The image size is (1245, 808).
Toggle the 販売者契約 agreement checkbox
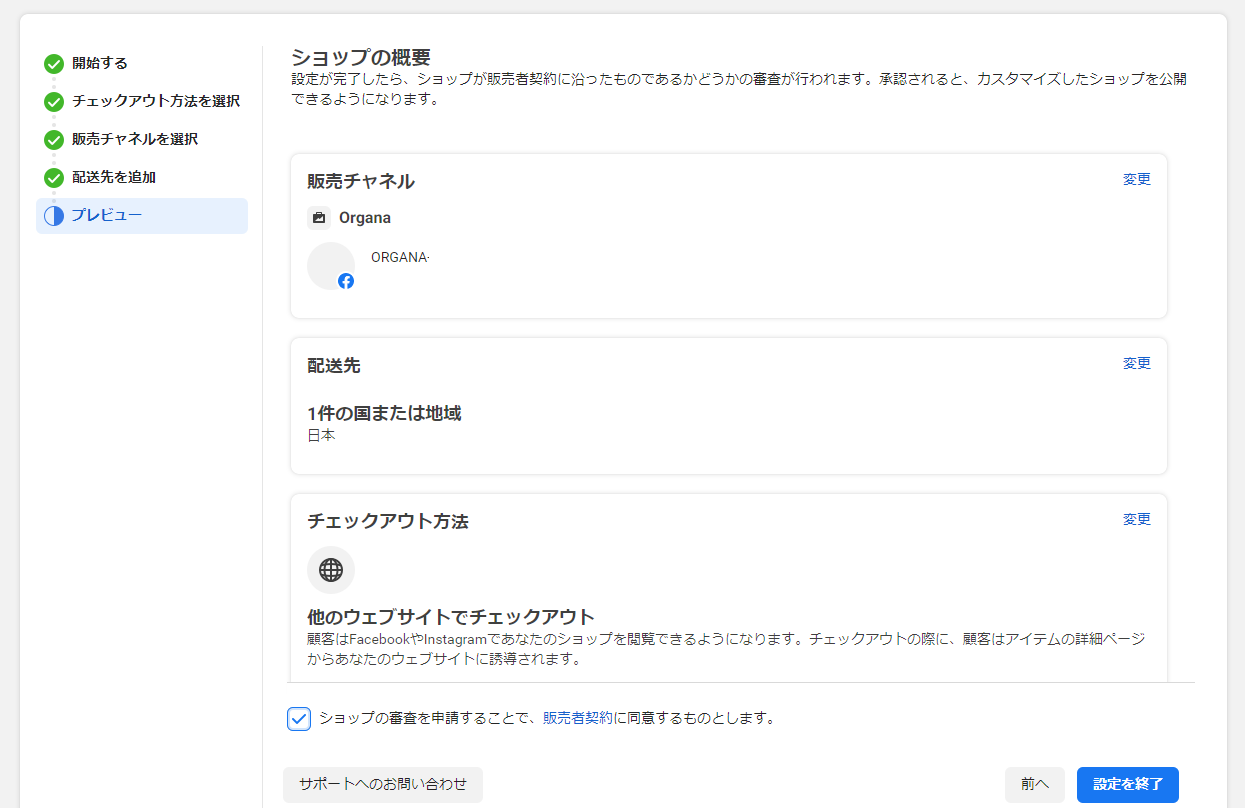[299, 718]
